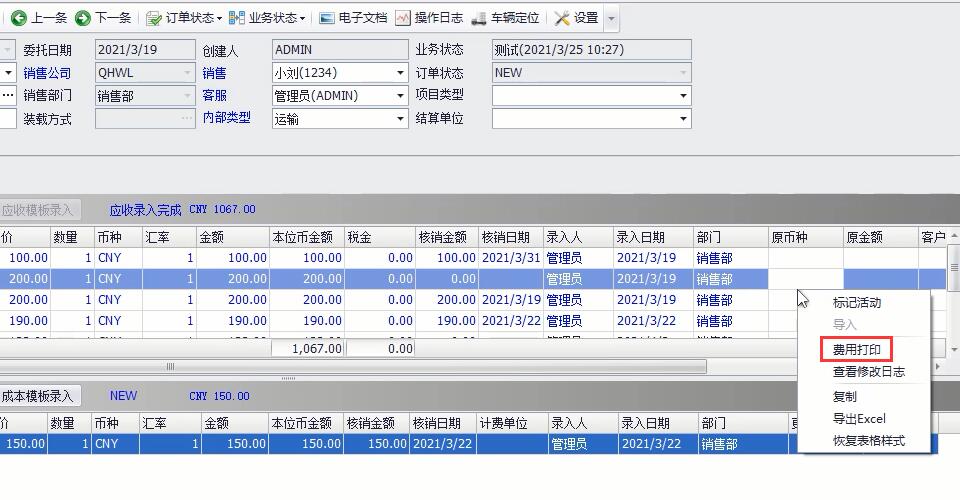Select 导出Excel from the context menu
960x500 pixels.
click(x=859, y=419)
